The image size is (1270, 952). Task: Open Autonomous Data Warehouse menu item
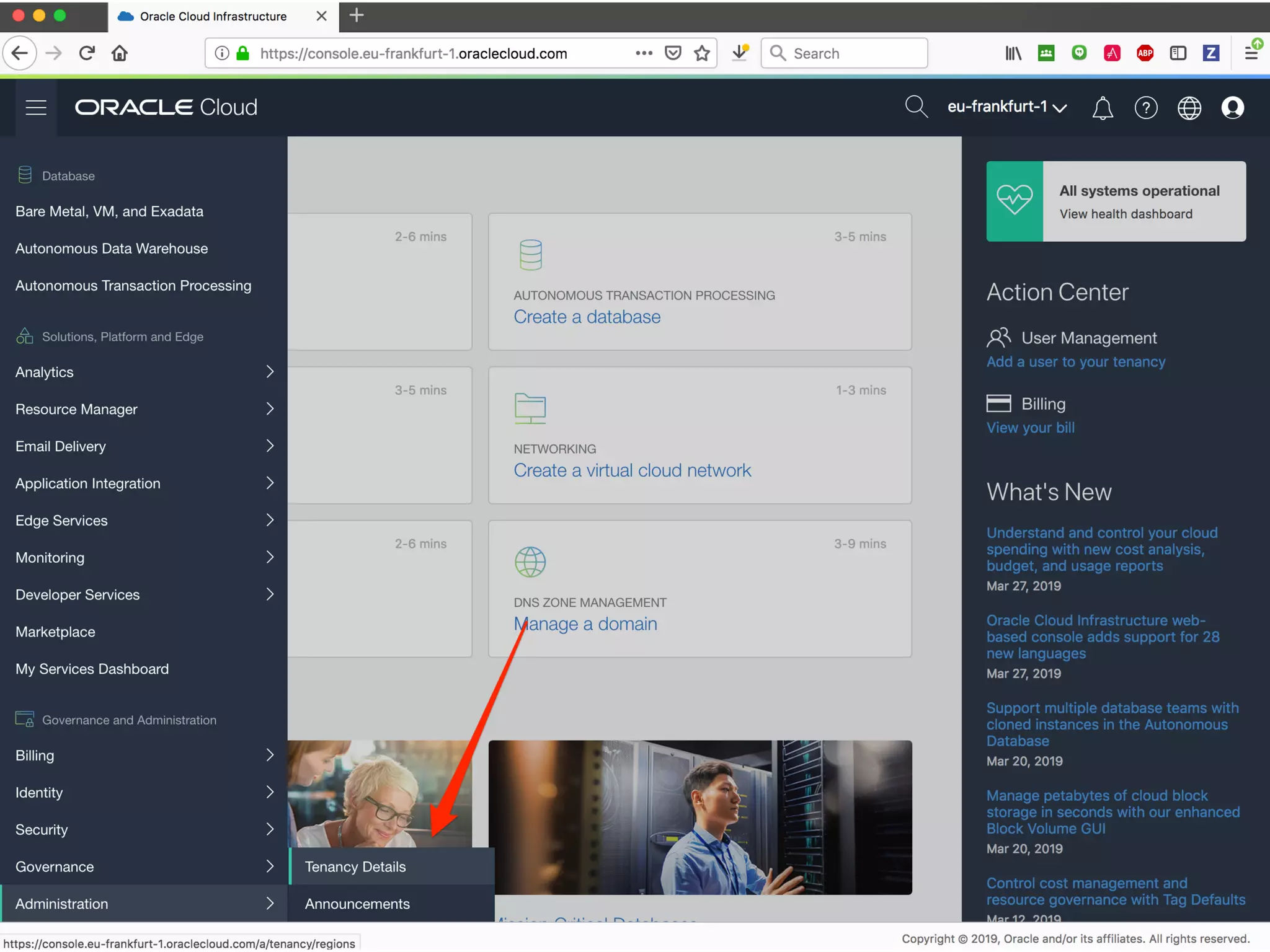point(112,249)
